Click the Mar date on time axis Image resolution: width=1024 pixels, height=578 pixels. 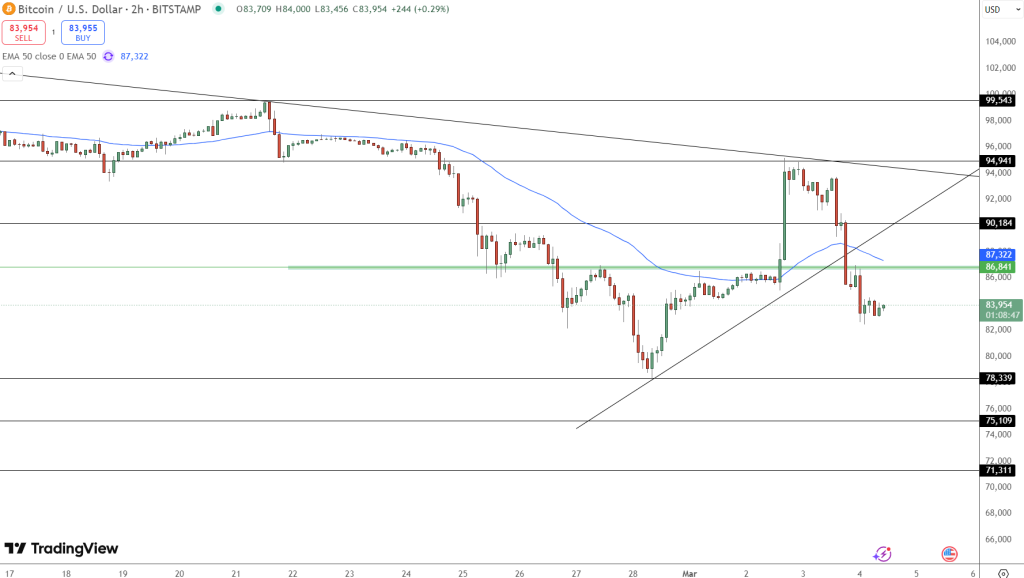(x=690, y=573)
